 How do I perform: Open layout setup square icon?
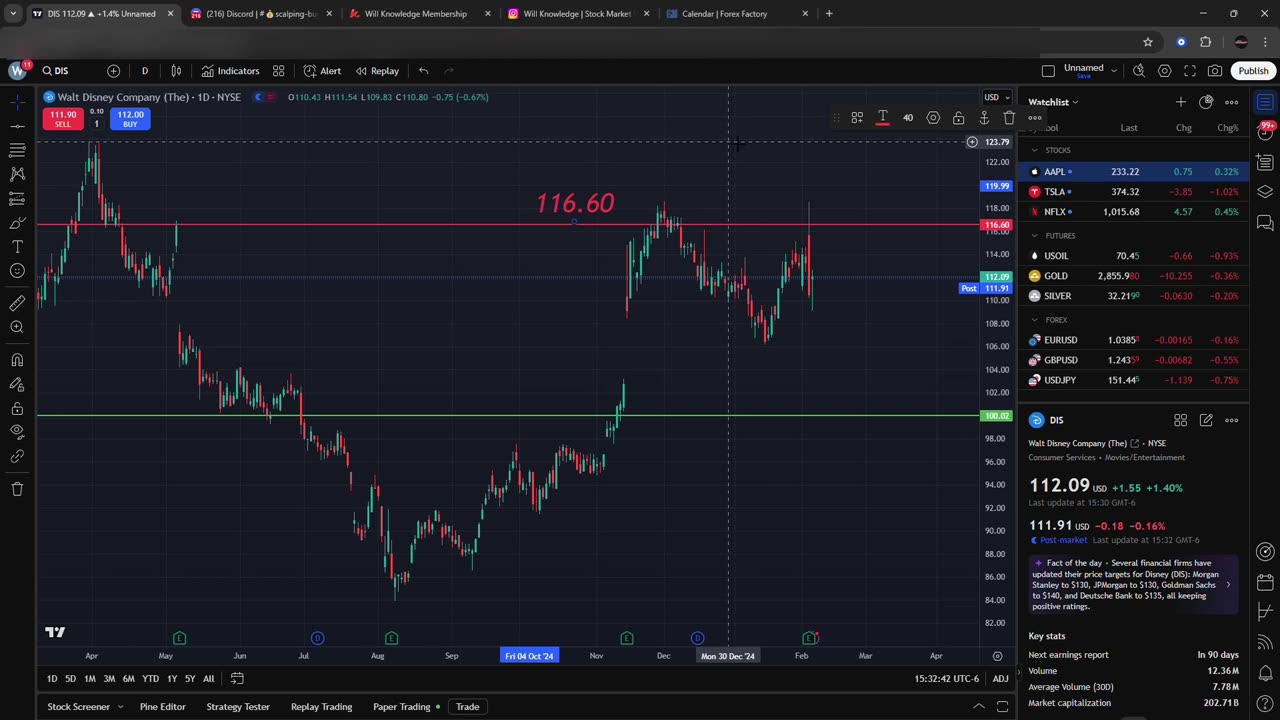1048,71
